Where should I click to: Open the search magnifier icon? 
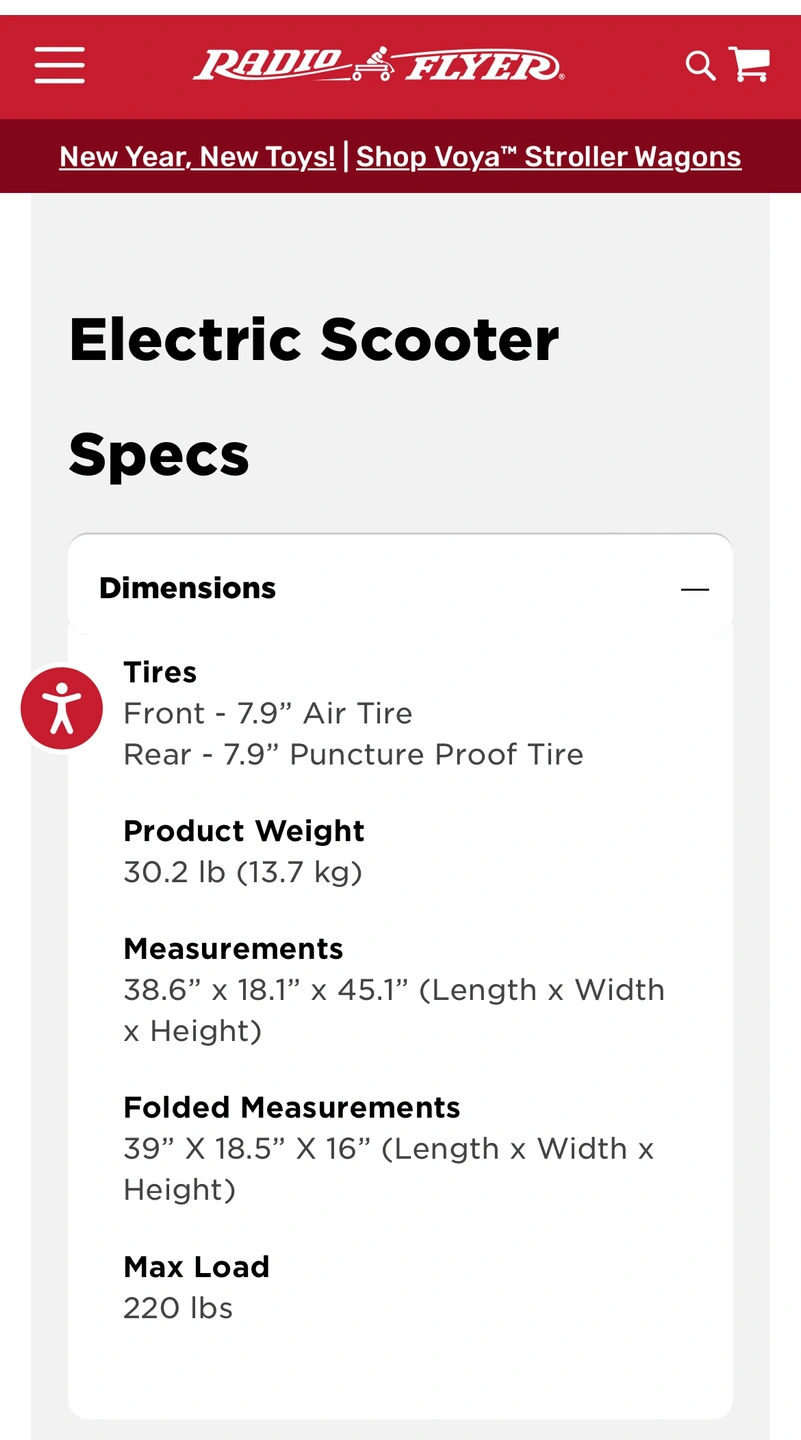700,66
